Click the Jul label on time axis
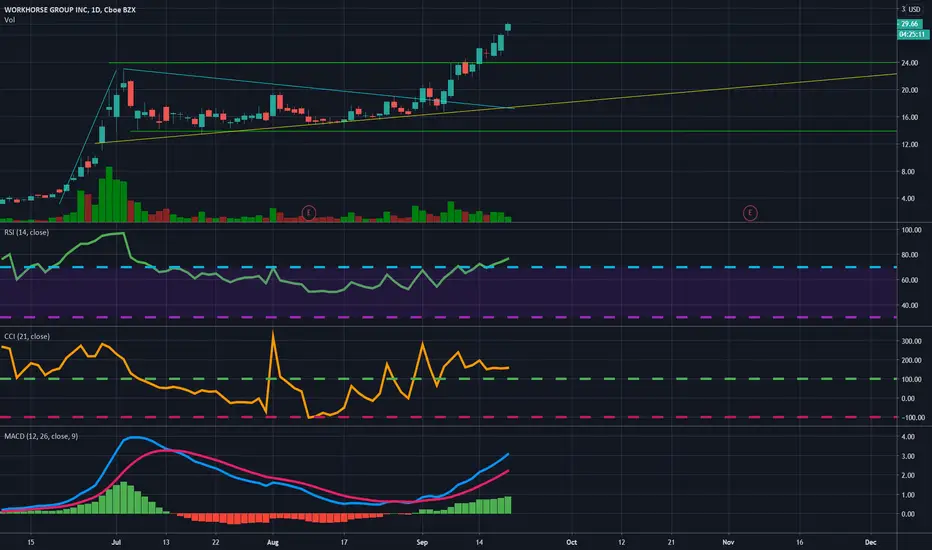This screenshot has width=932, height=550. (116, 542)
